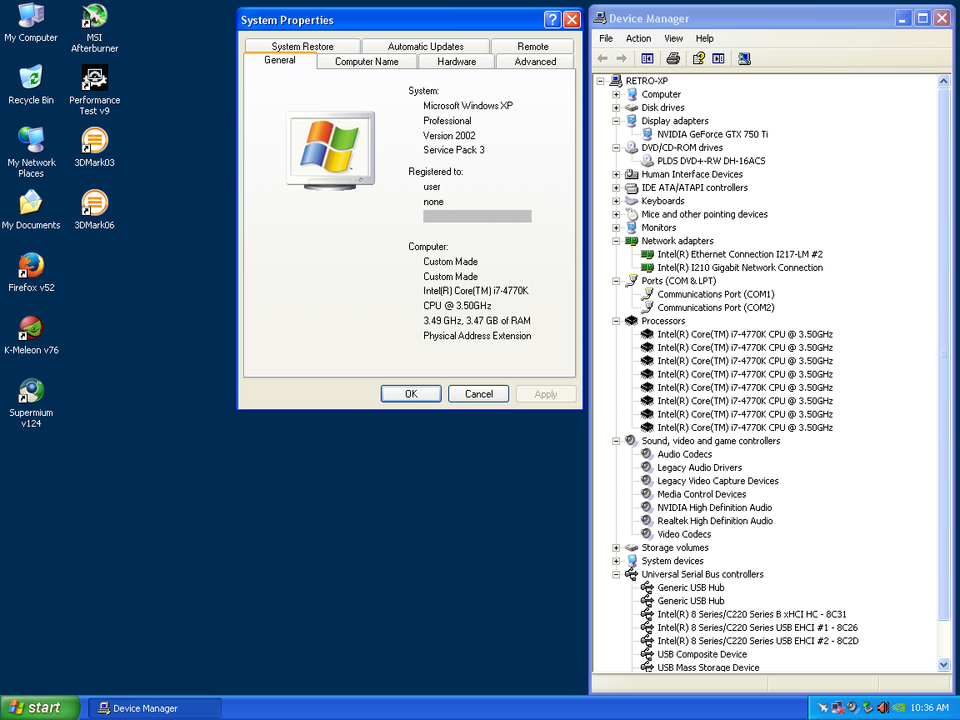Select the K-Meleon v76 desktop icon
Screen dimensions: 960x720
coord(31,329)
